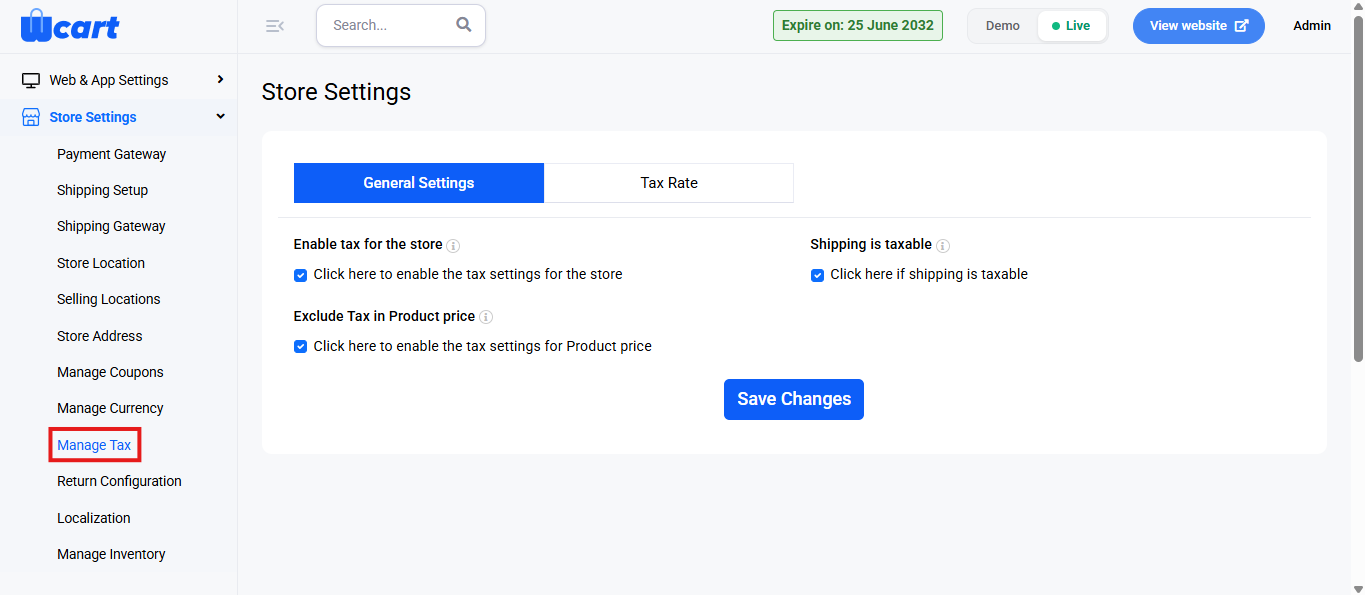Switch to Demo mode
Screen dimensions: 1365x595
(1003, 26)
